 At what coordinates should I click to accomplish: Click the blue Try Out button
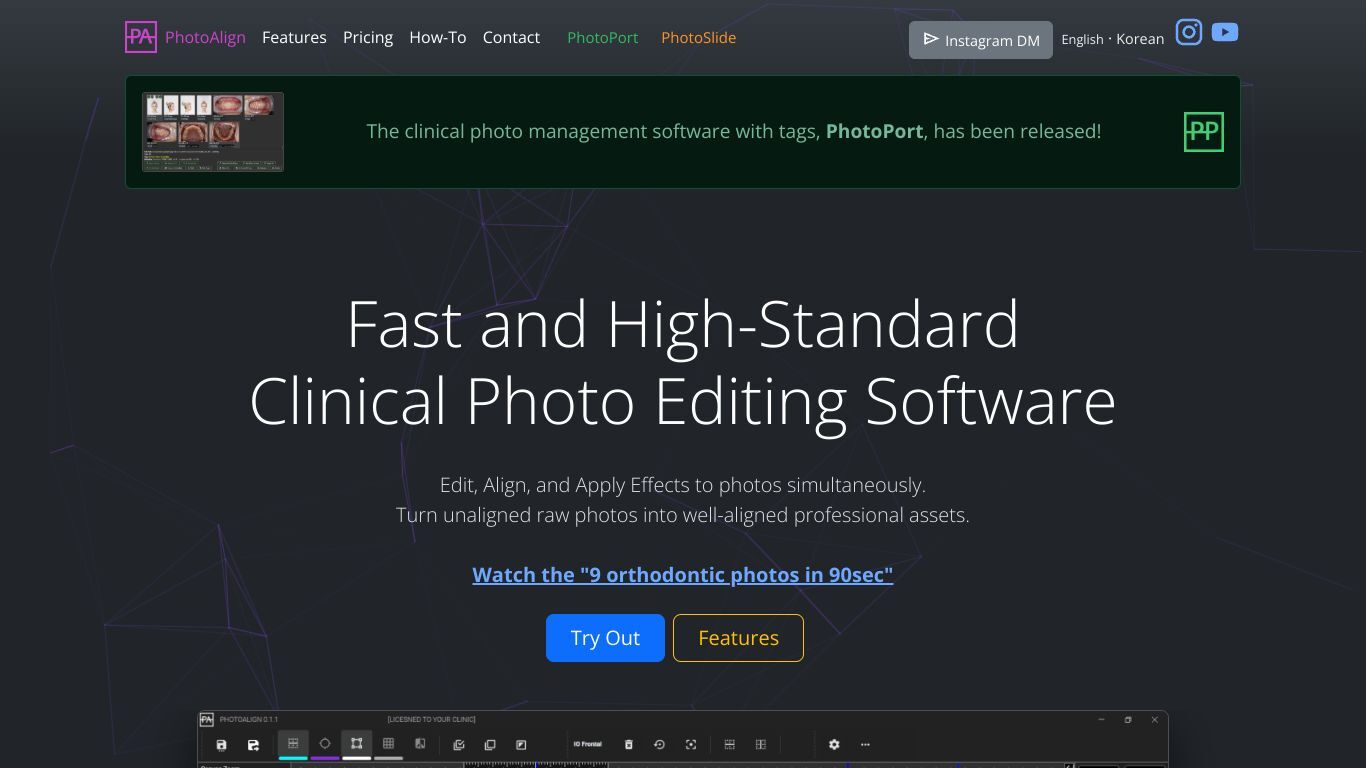605,638
